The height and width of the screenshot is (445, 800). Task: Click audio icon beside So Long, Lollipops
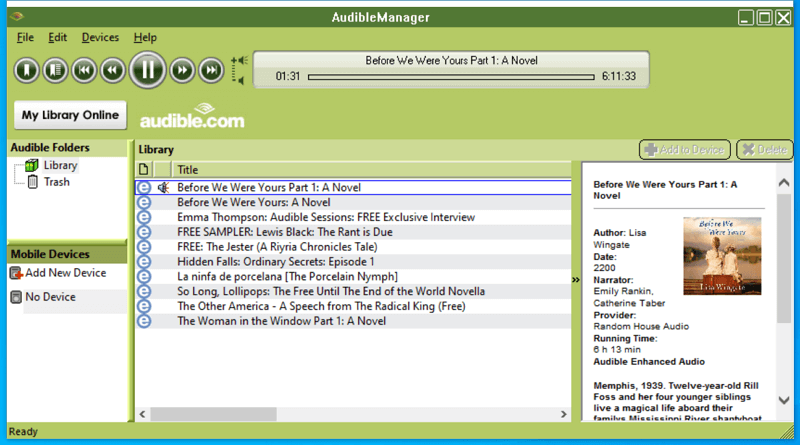144,291
